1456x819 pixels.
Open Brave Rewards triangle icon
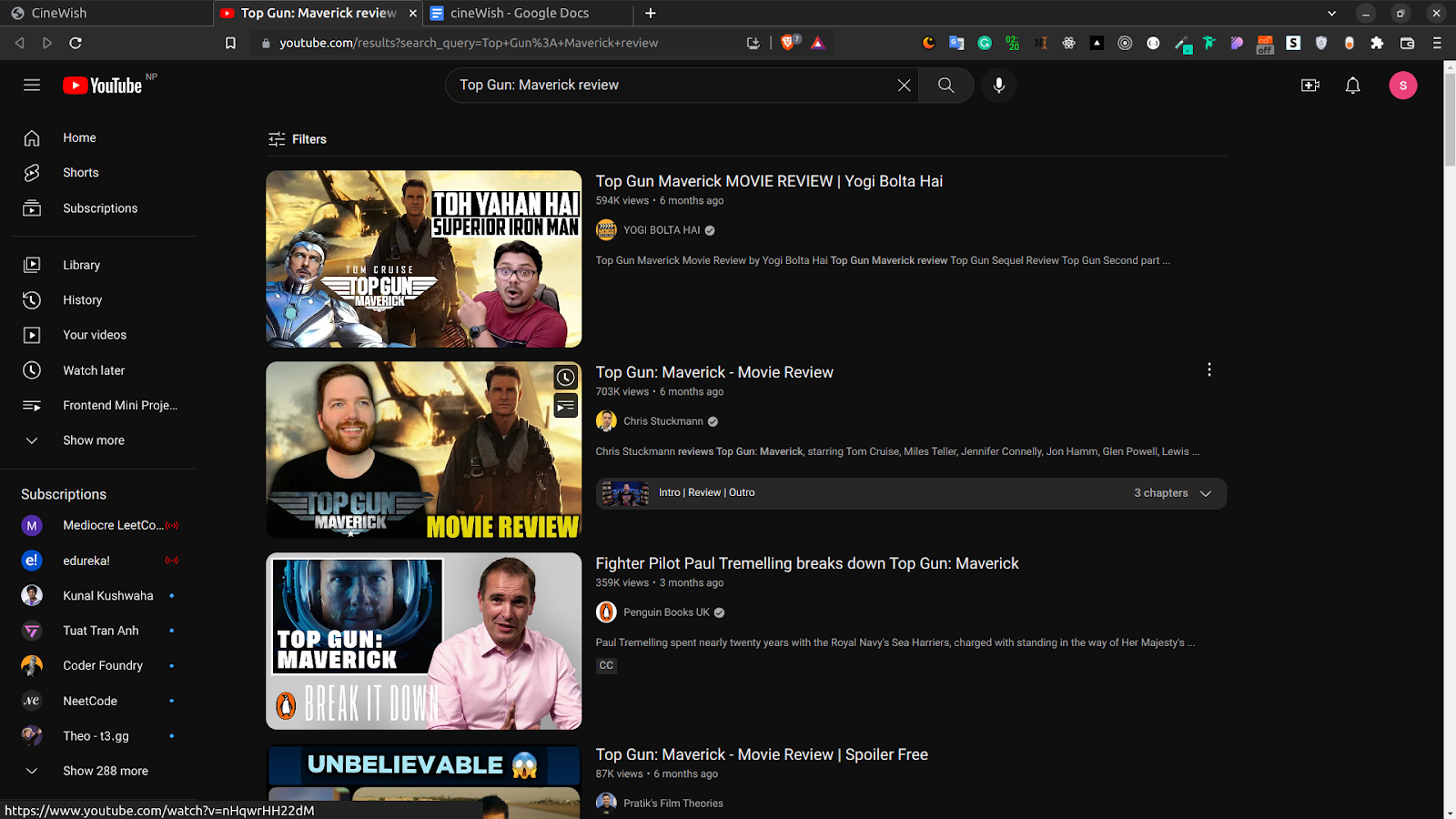[x=817, y=42]
